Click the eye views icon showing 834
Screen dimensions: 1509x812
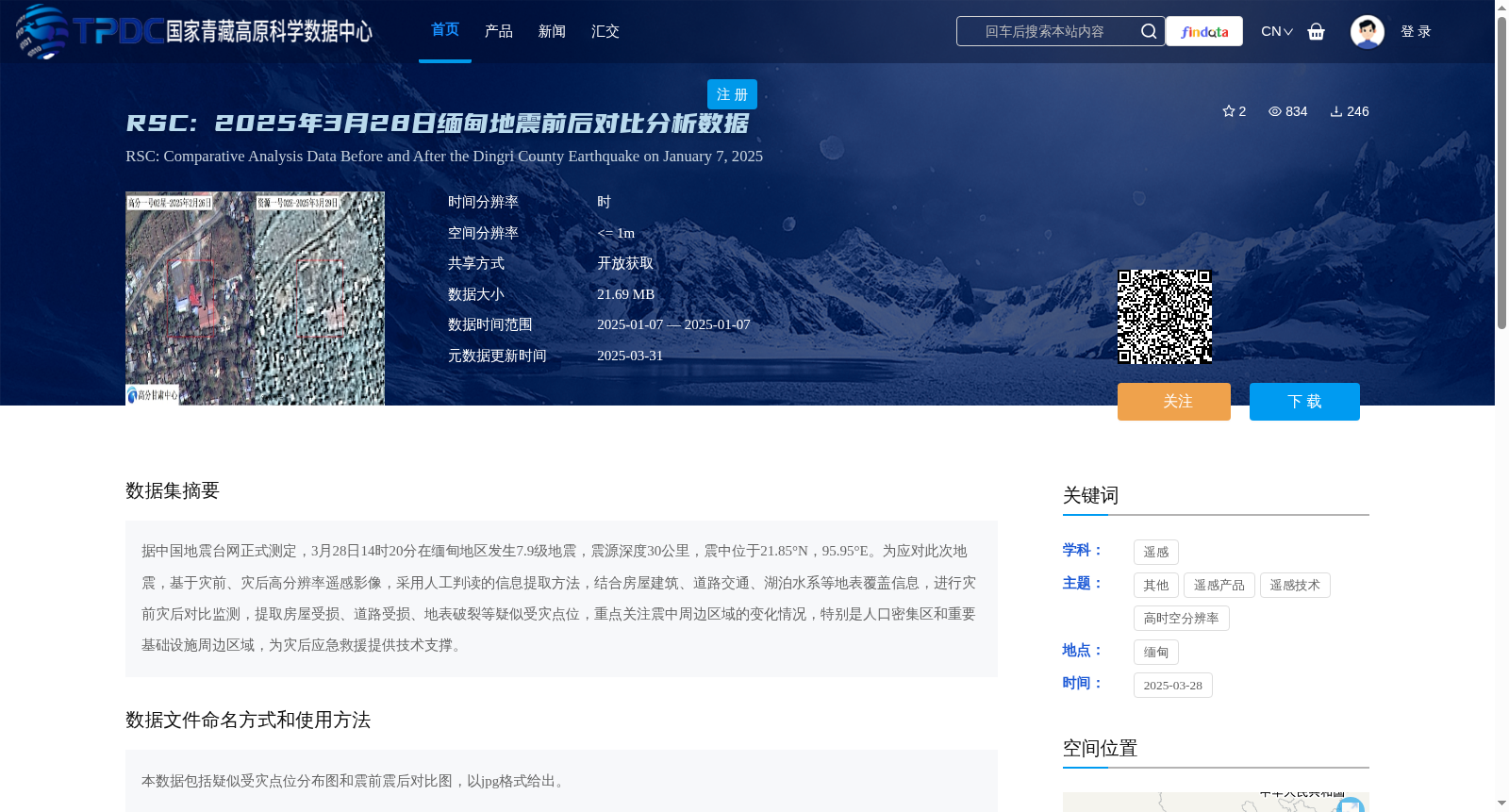pos(1275,111)
